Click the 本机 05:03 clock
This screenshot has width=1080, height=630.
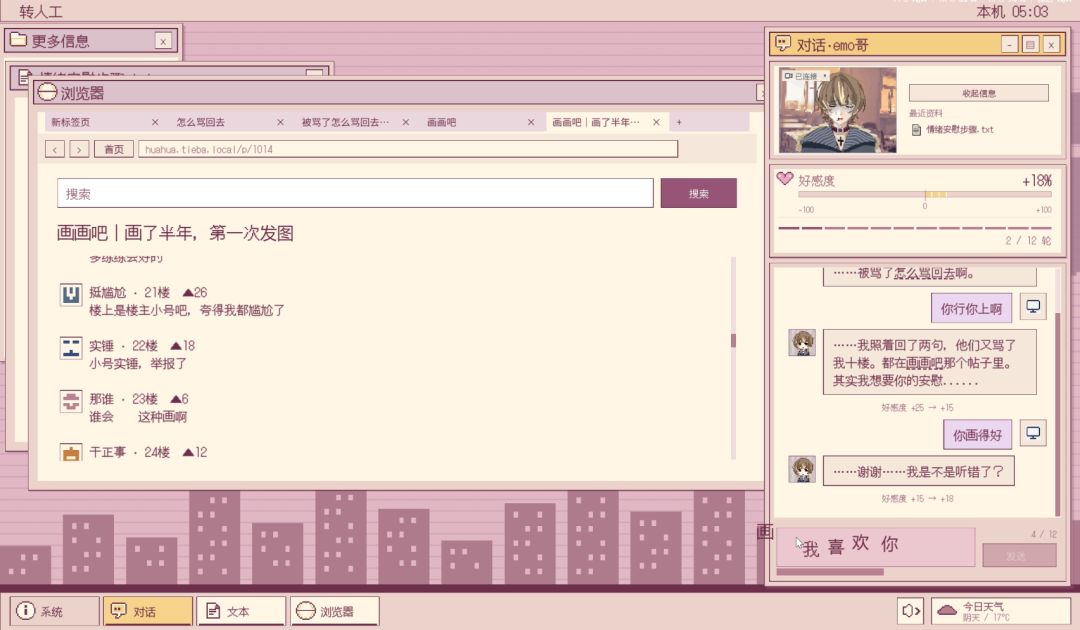[1012, 11]
